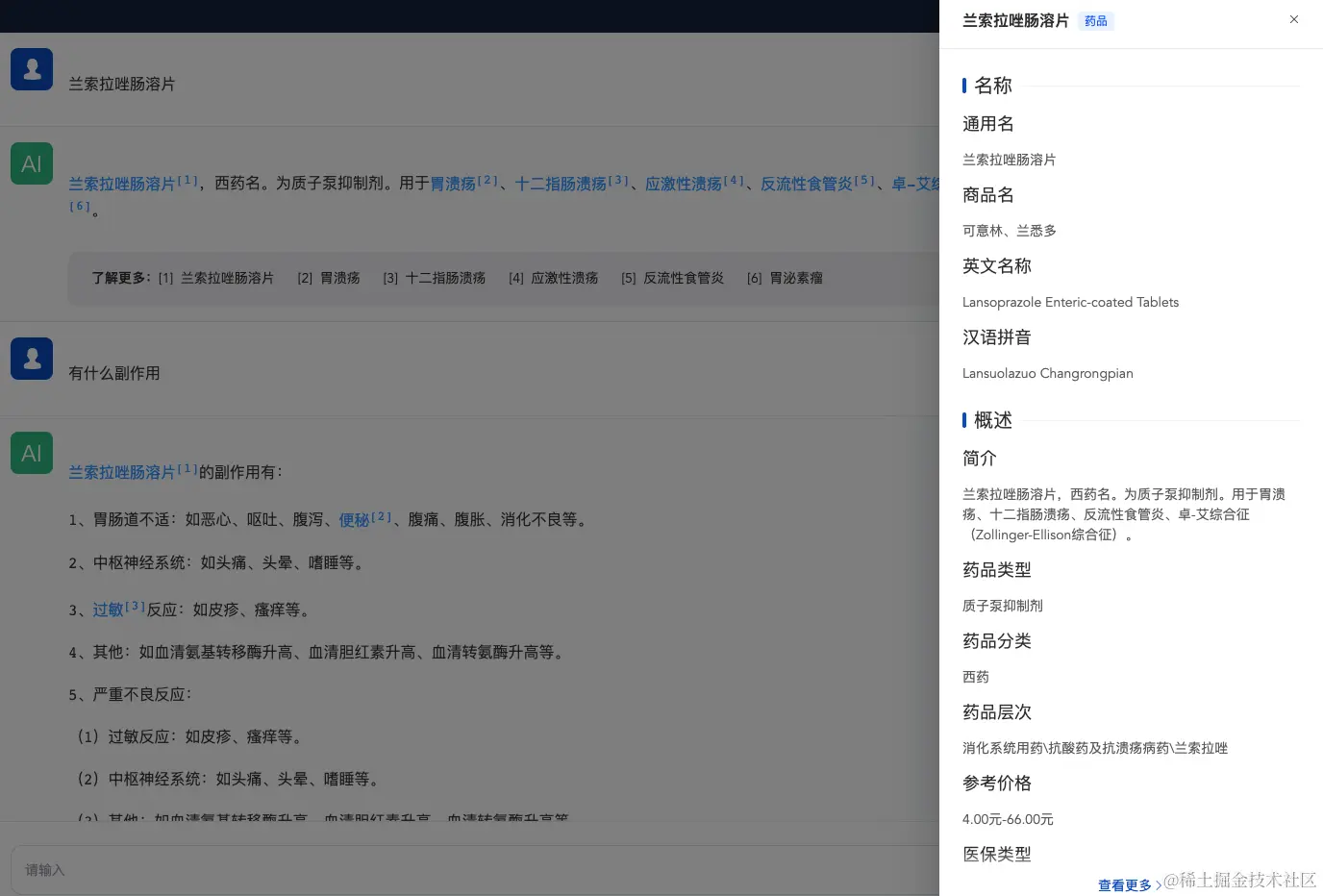Click the user question 有什么副作用
The width and height of the screenshot is (1323, 896).
tap(114, 373)
